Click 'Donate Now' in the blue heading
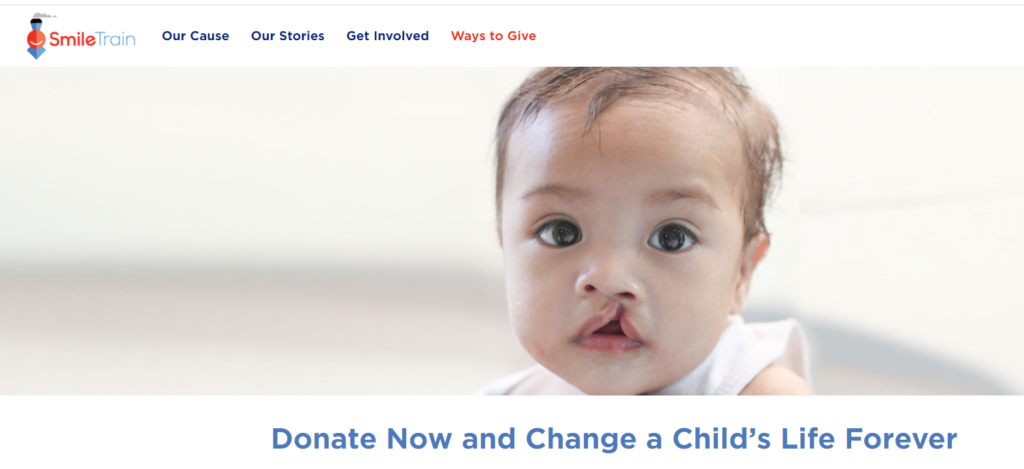Screen dimensions: 1024x469 coord(362,438)
